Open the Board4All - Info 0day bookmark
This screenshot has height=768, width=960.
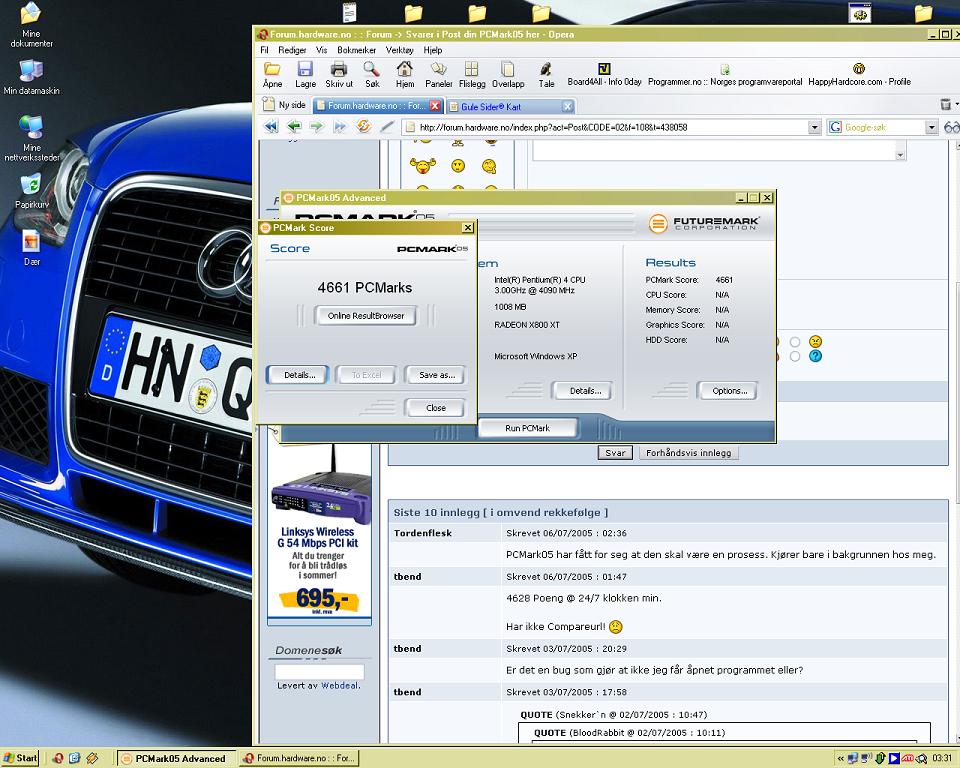click(604, 75)
